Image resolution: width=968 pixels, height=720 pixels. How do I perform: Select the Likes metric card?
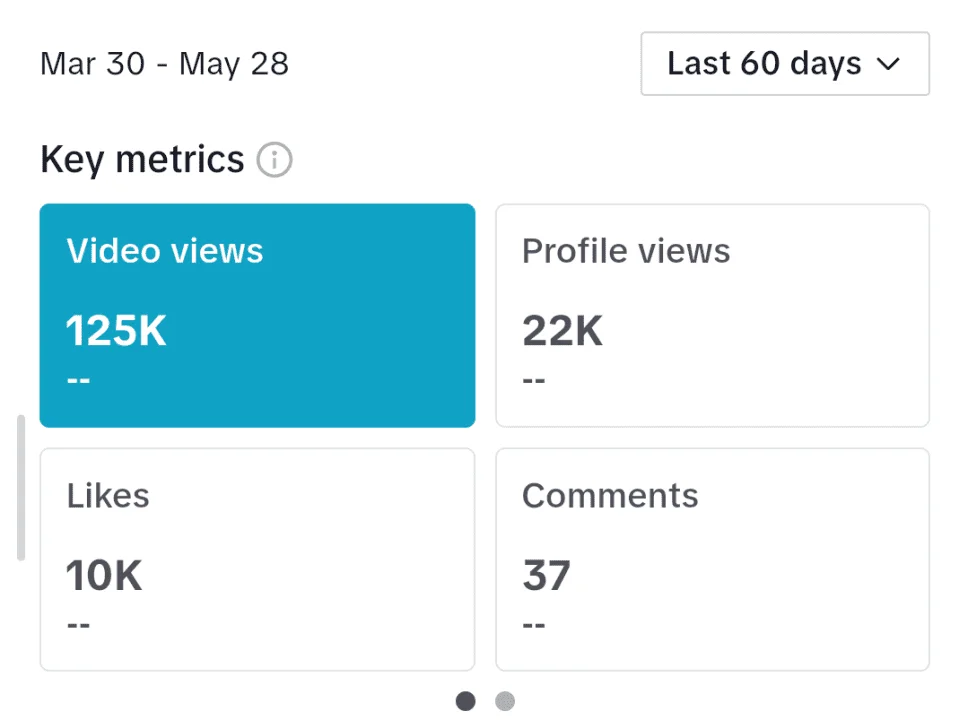257,559
